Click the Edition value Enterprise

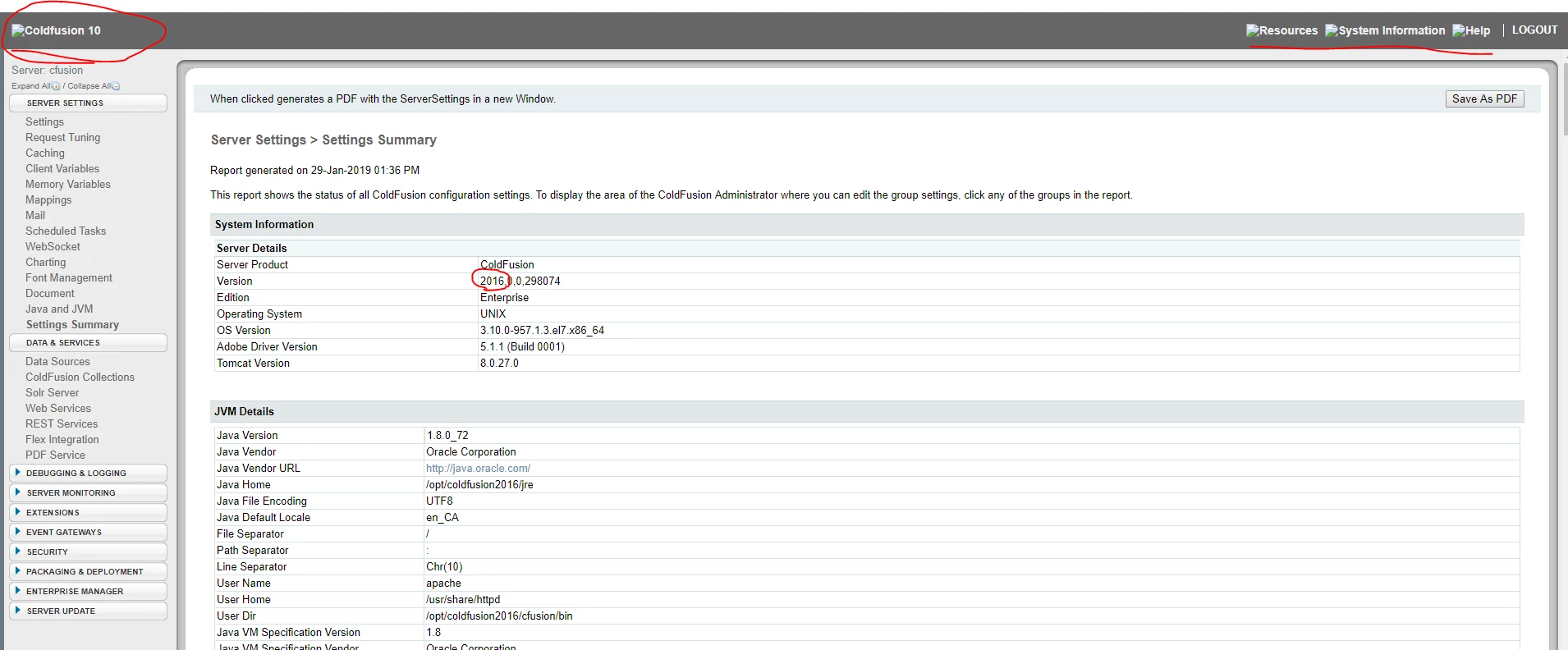click(x=504, y=297)
